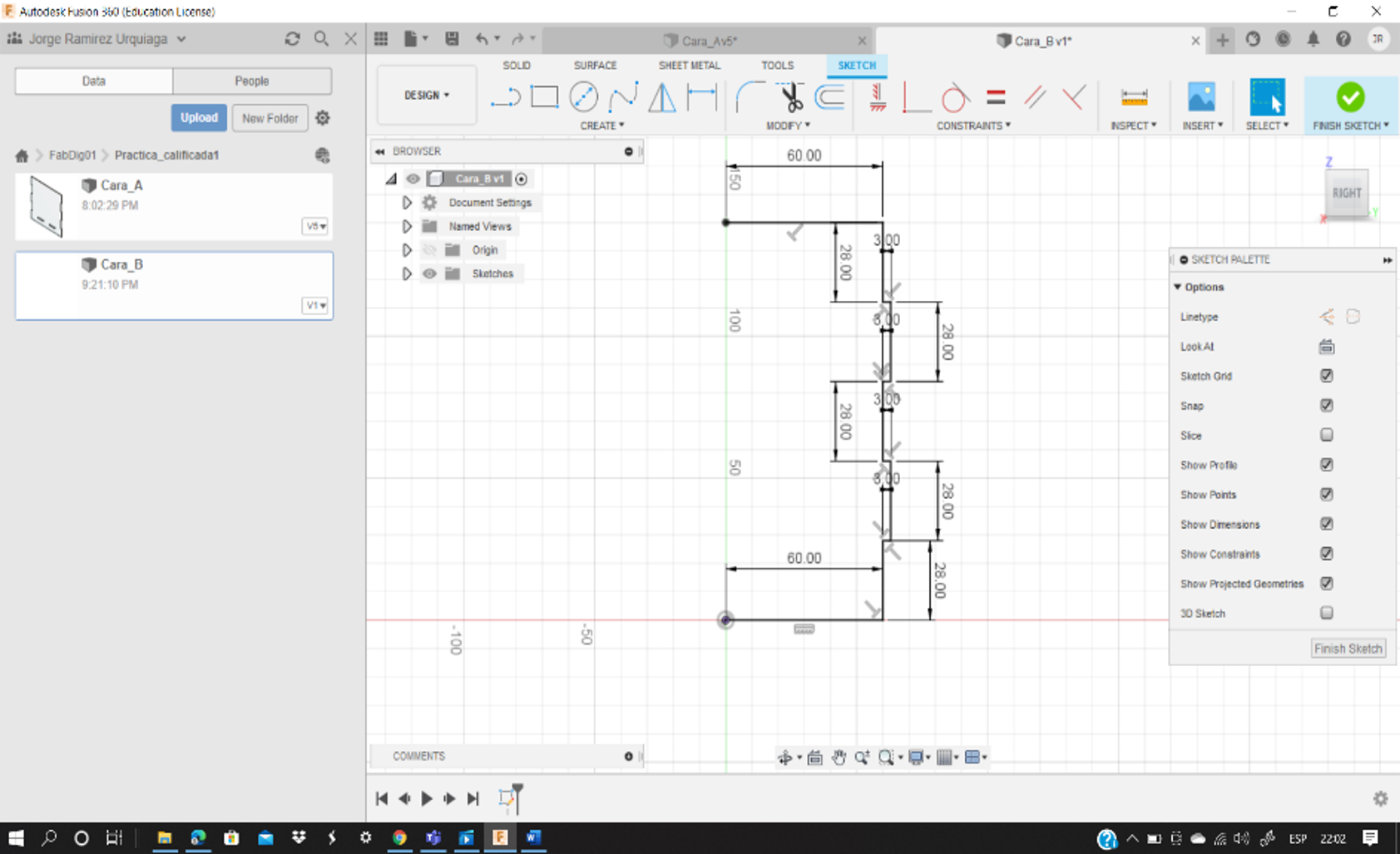Open the Cara_A file thumbnail
Viewport: 1400px width, 854px height.
tap(46, 206)
